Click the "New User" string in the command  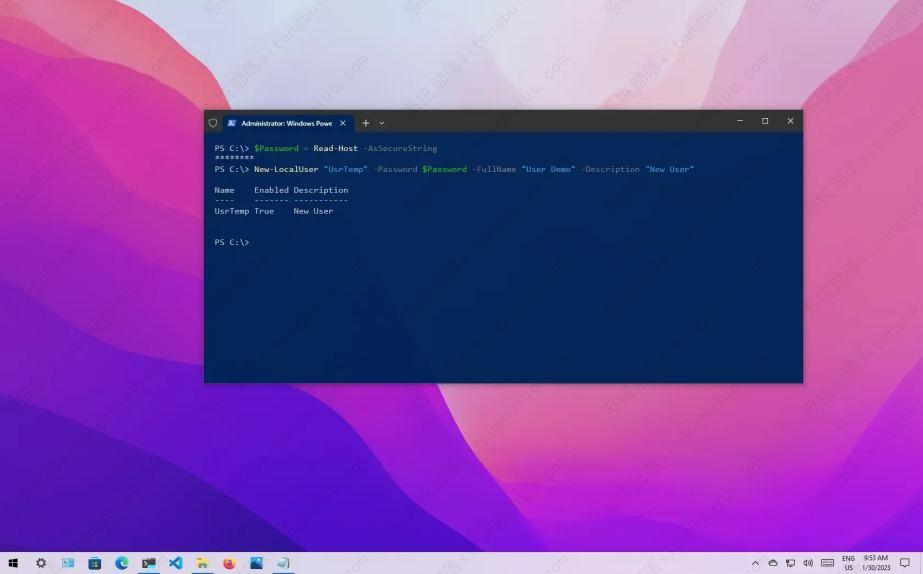click(x=669, y=169)
